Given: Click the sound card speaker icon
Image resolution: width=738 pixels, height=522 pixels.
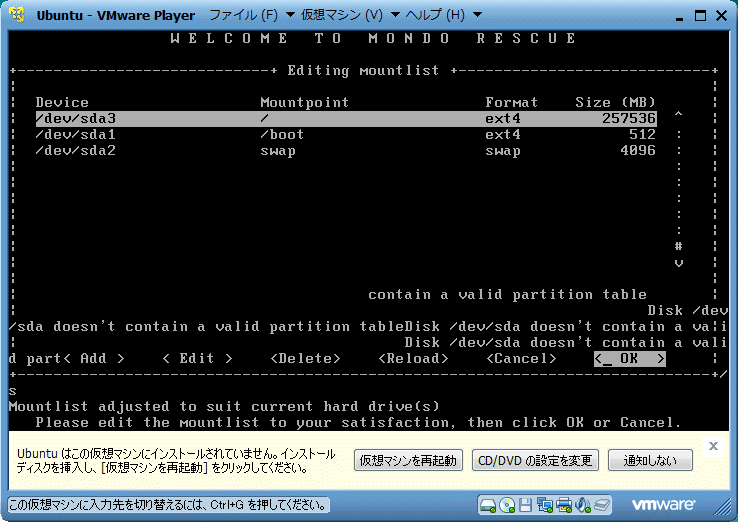Looking at the screenshot, I should [584, 503].
